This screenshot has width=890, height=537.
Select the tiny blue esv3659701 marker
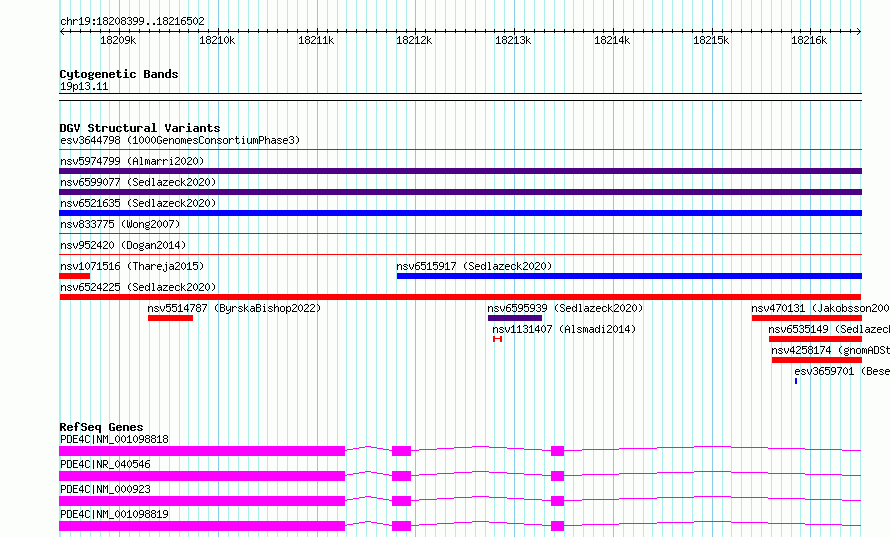click(x=796, y=381)
